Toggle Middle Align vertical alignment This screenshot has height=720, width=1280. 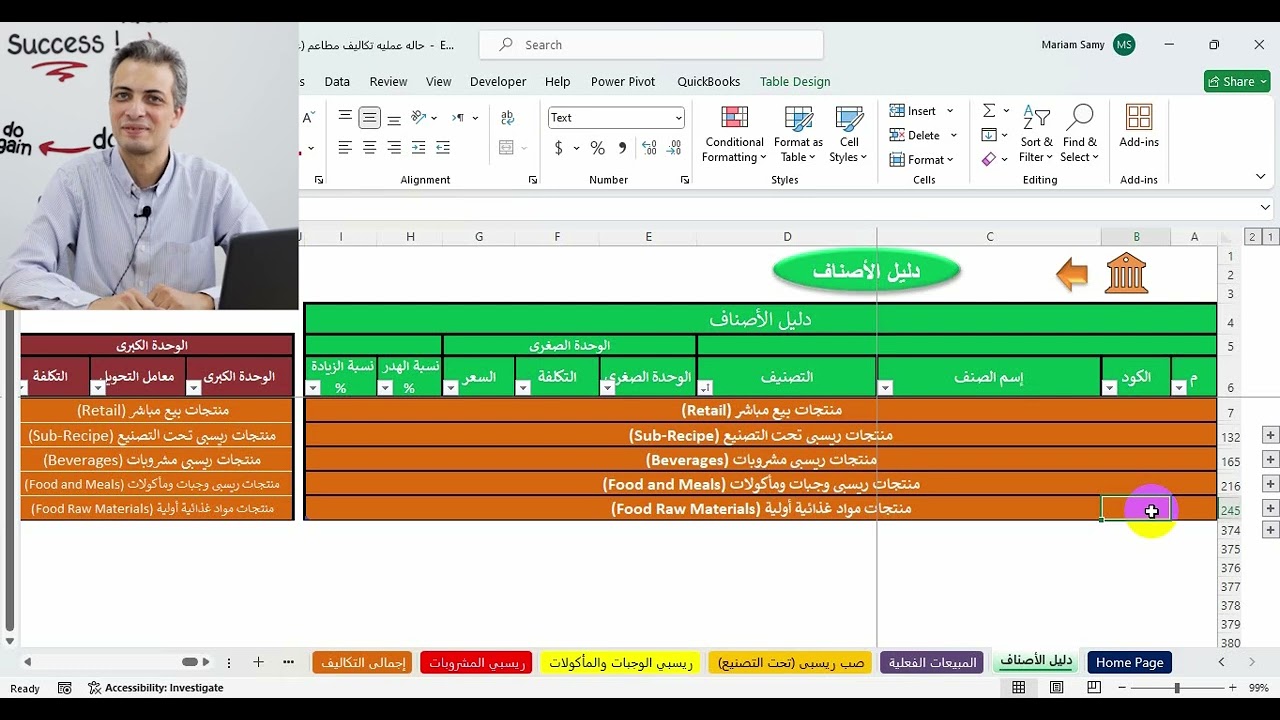pos(369,117)
